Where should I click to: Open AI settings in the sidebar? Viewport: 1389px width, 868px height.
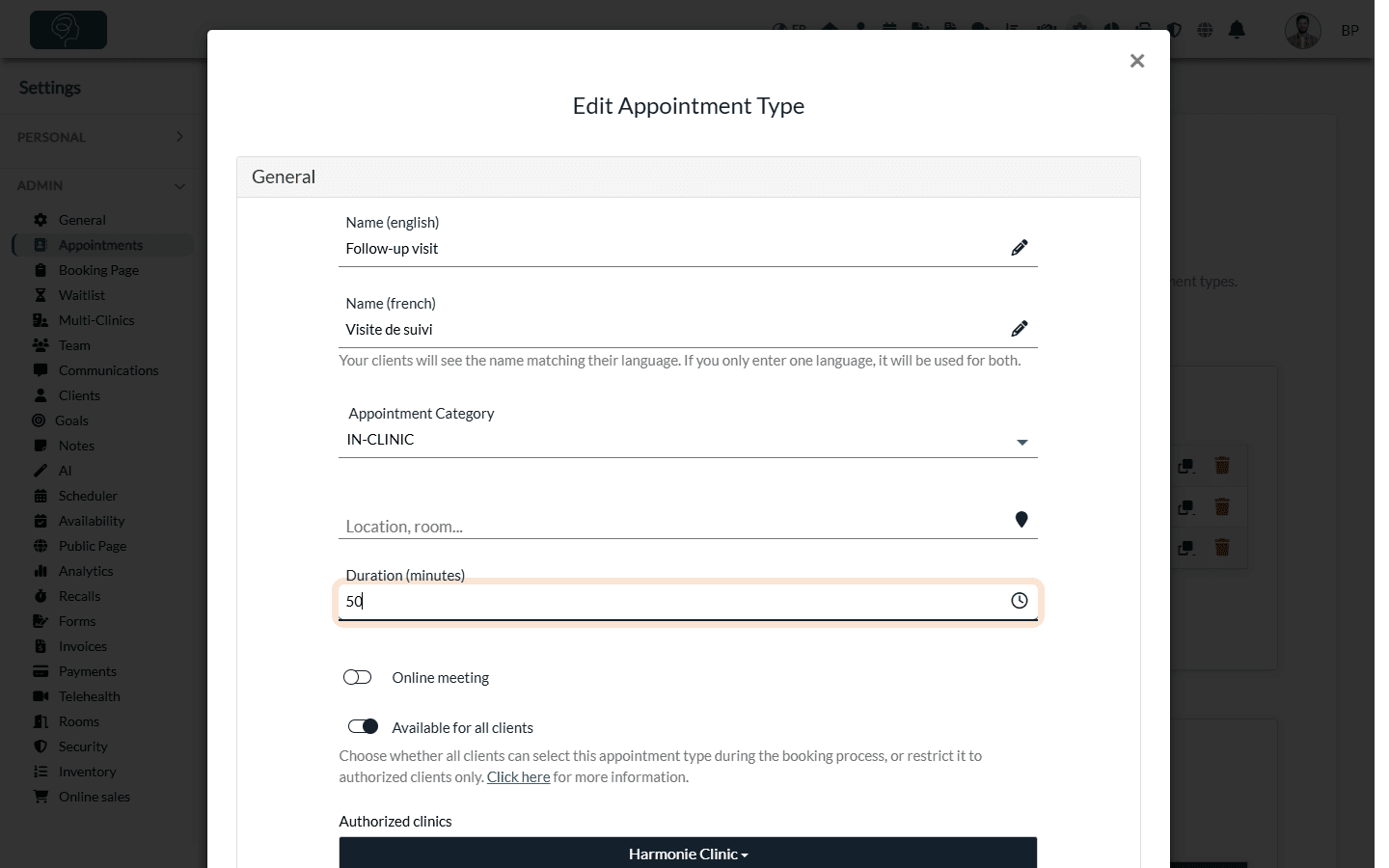point(65,471)
